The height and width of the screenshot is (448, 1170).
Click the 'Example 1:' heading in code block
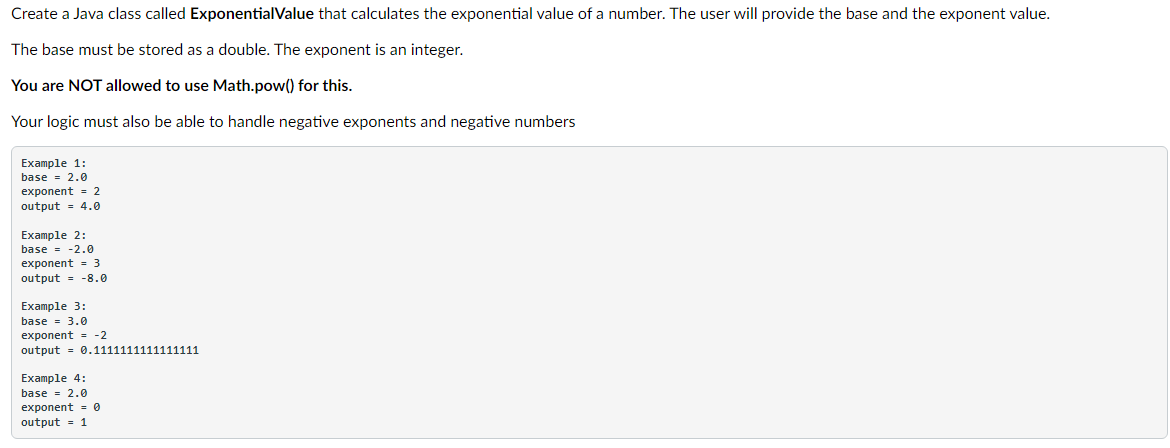click(x=54, y=163)
